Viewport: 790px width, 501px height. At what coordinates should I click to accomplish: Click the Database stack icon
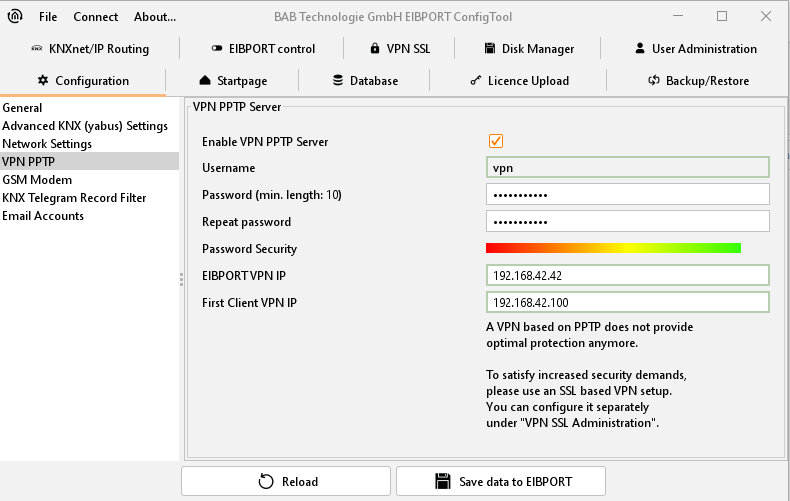(338, 80)
